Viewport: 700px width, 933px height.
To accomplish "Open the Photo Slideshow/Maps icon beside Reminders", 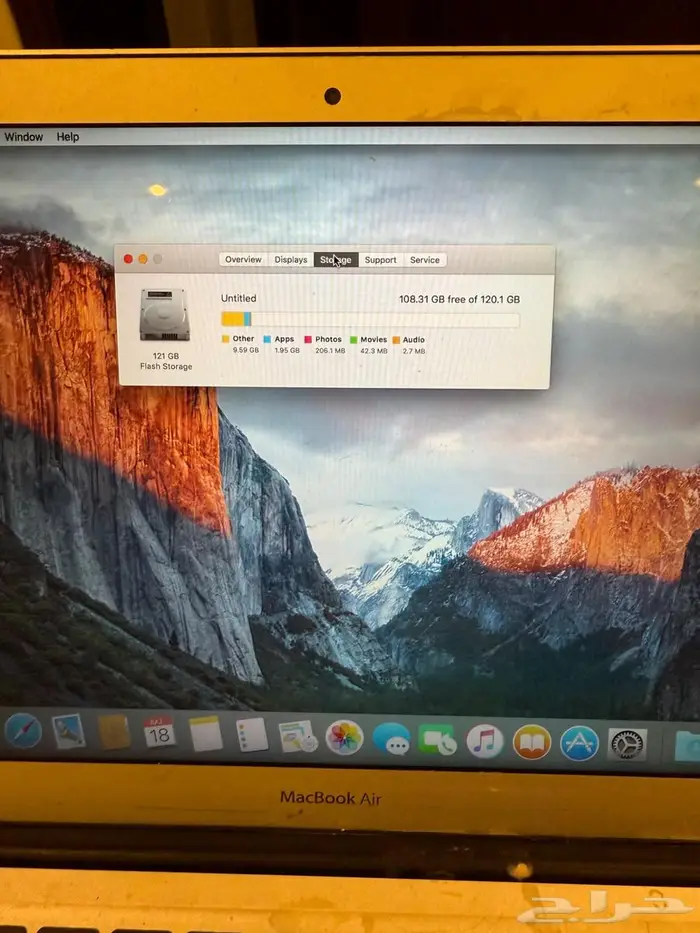I will pyautogui.click(x=298, y=737).
